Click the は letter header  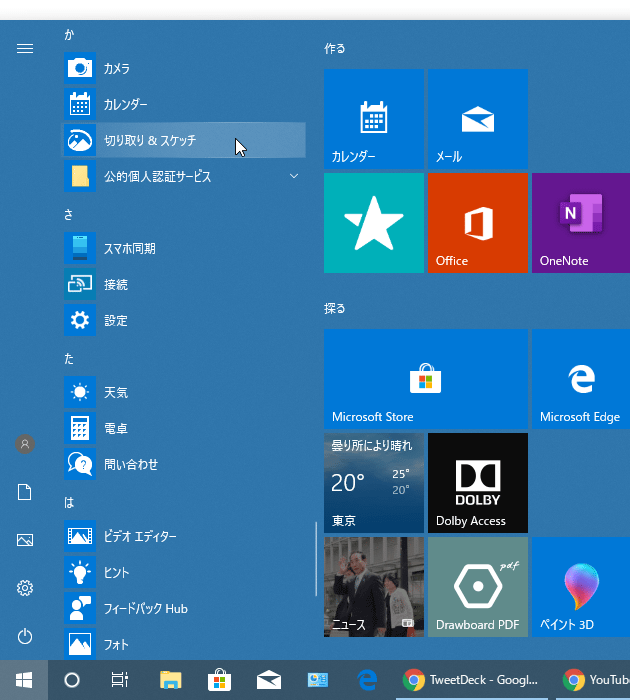click(x=69, y=503)
